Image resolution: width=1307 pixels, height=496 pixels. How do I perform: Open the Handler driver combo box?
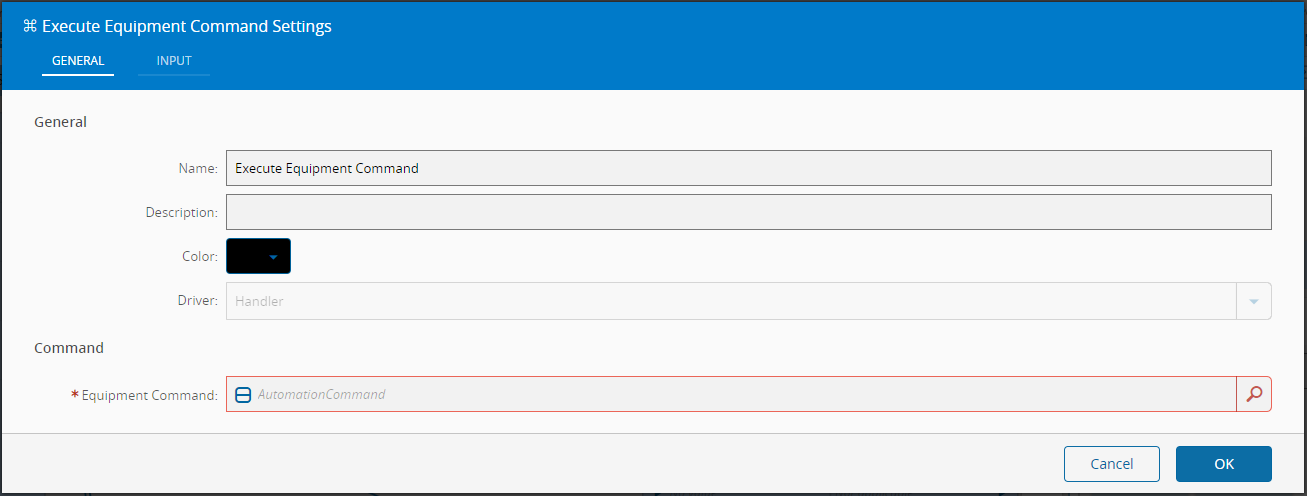click(x=730, y=301)
